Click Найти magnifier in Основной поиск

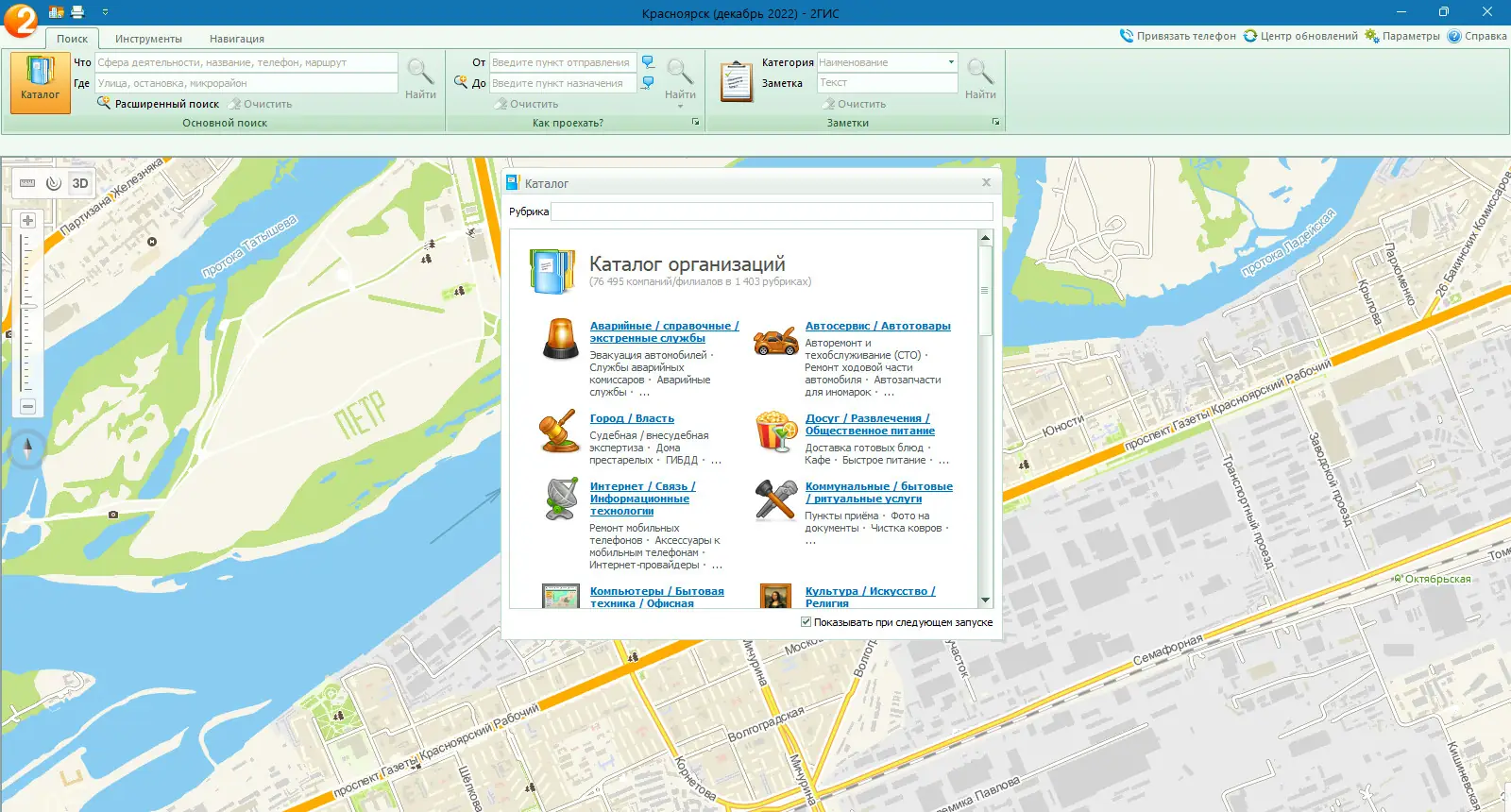coord(420,78)
